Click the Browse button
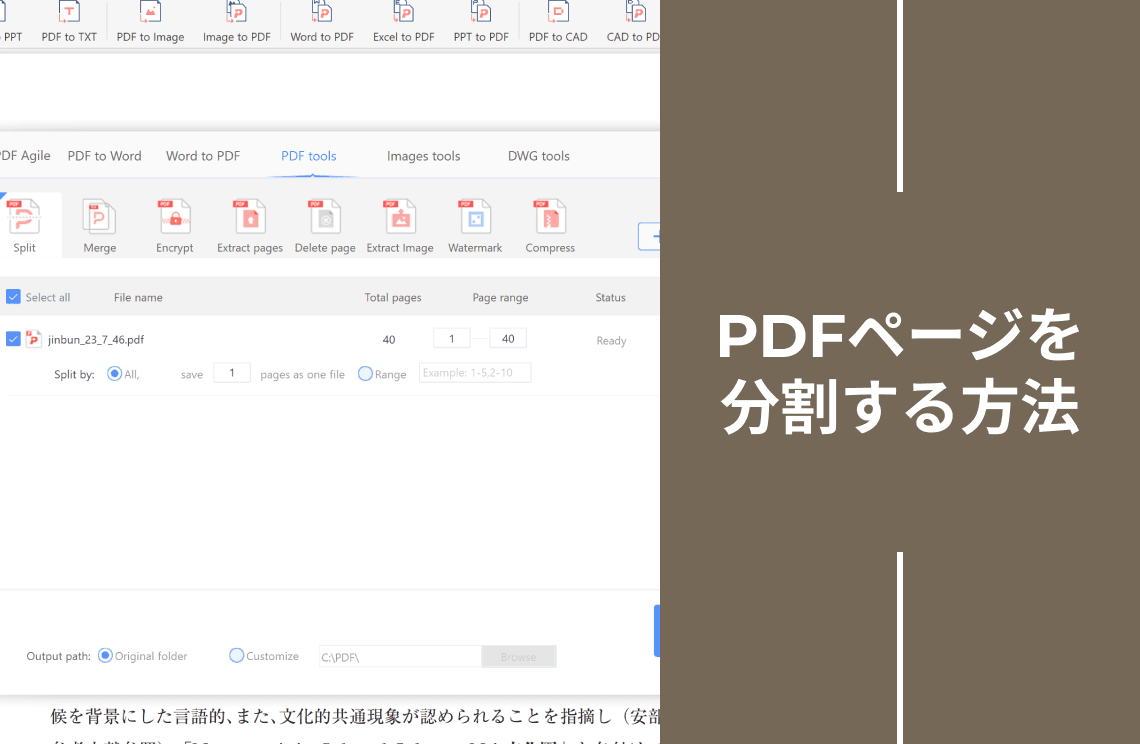The width and height of the screenshot is (1140, 744). 518,656
